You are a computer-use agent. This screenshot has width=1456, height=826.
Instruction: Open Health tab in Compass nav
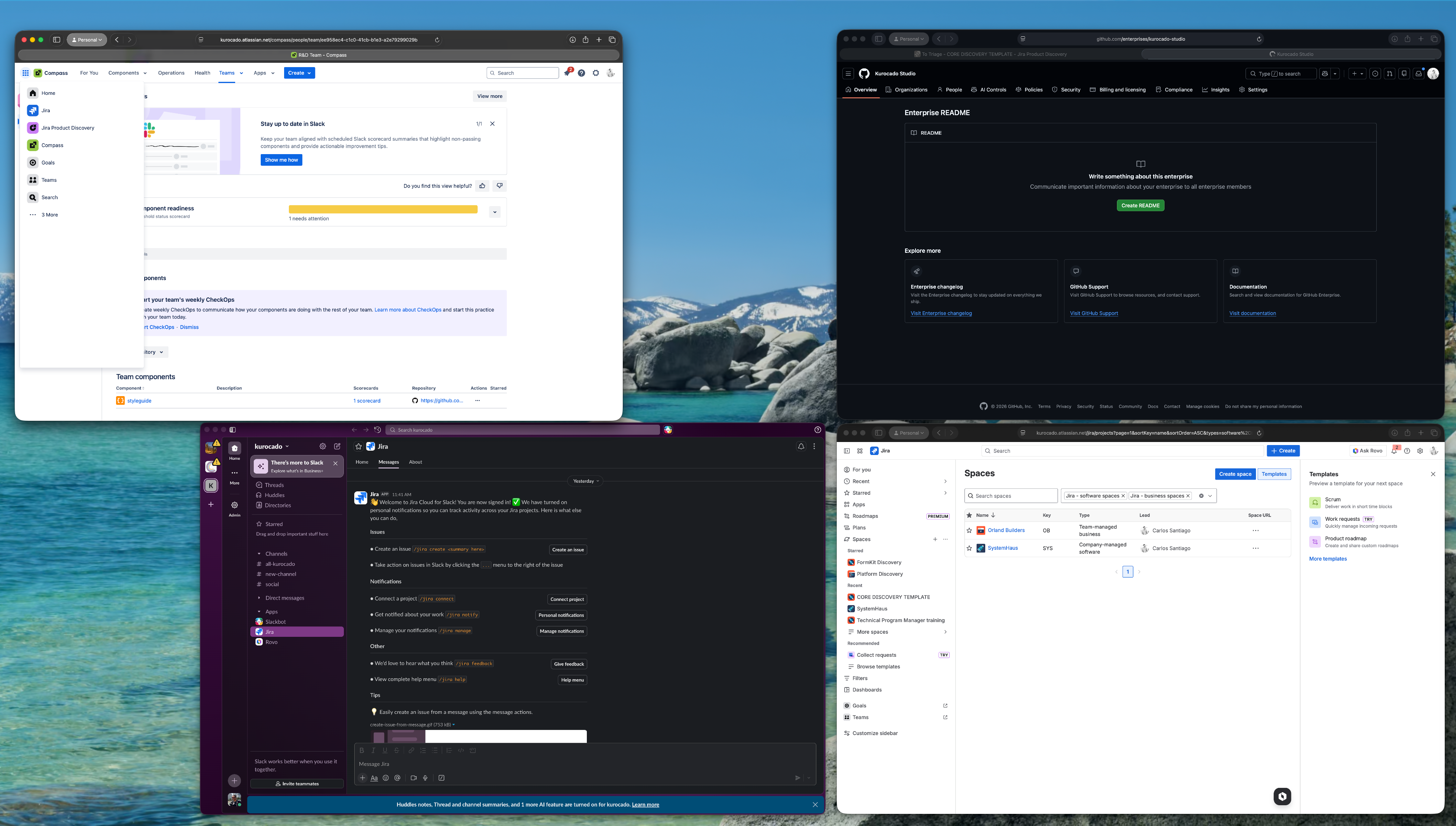[x=202, y=73]
